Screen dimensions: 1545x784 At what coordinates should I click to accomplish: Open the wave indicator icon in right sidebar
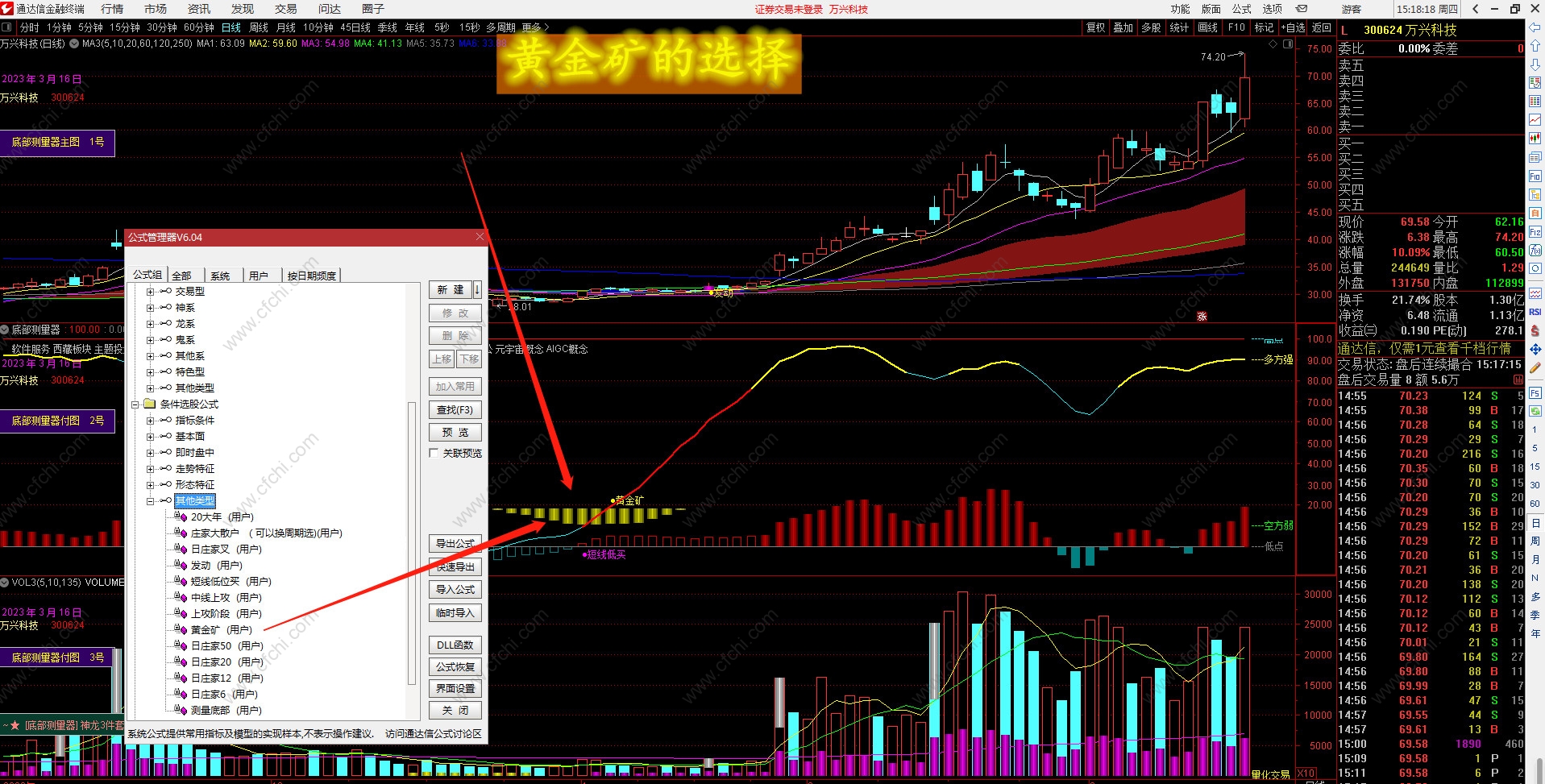point(1535,293)
